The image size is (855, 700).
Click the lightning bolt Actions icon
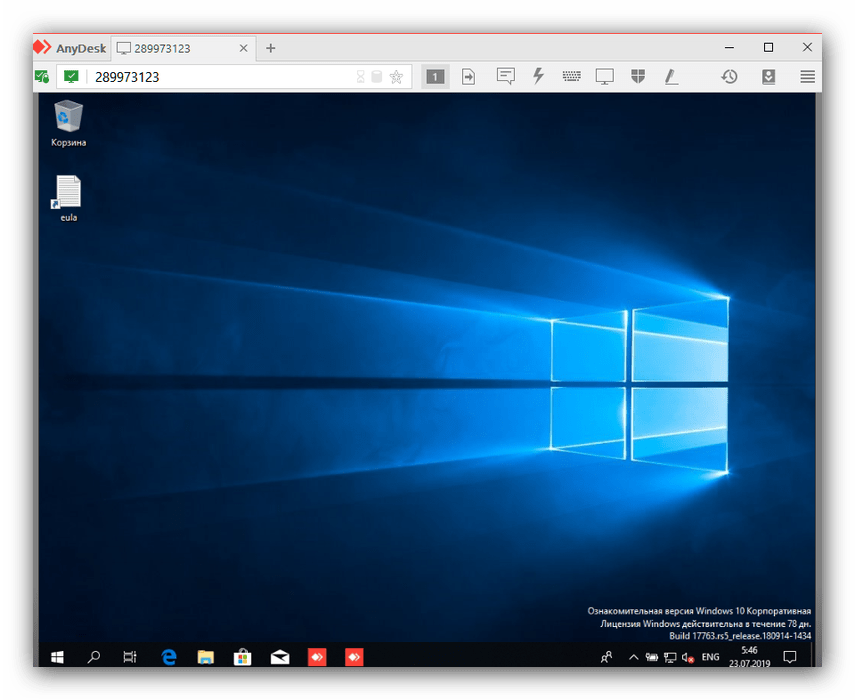coord(538,76)
